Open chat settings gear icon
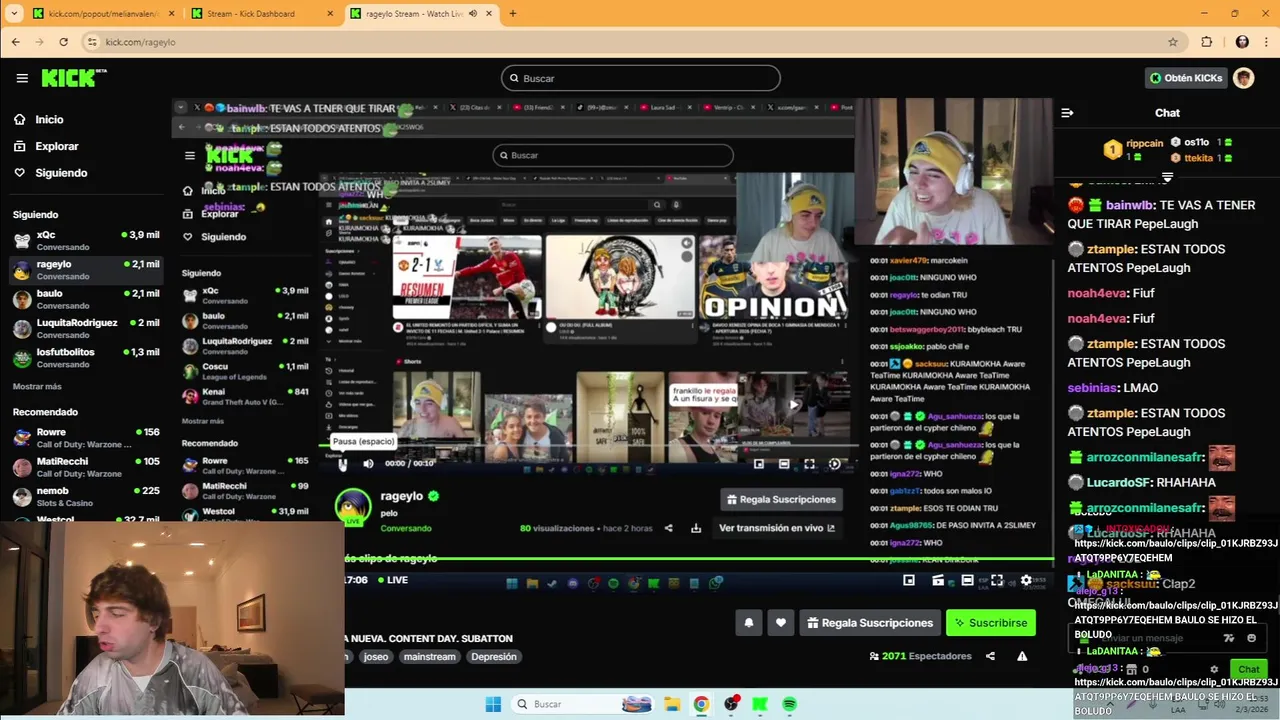 pyautogui.click(x=1214, y=669)
